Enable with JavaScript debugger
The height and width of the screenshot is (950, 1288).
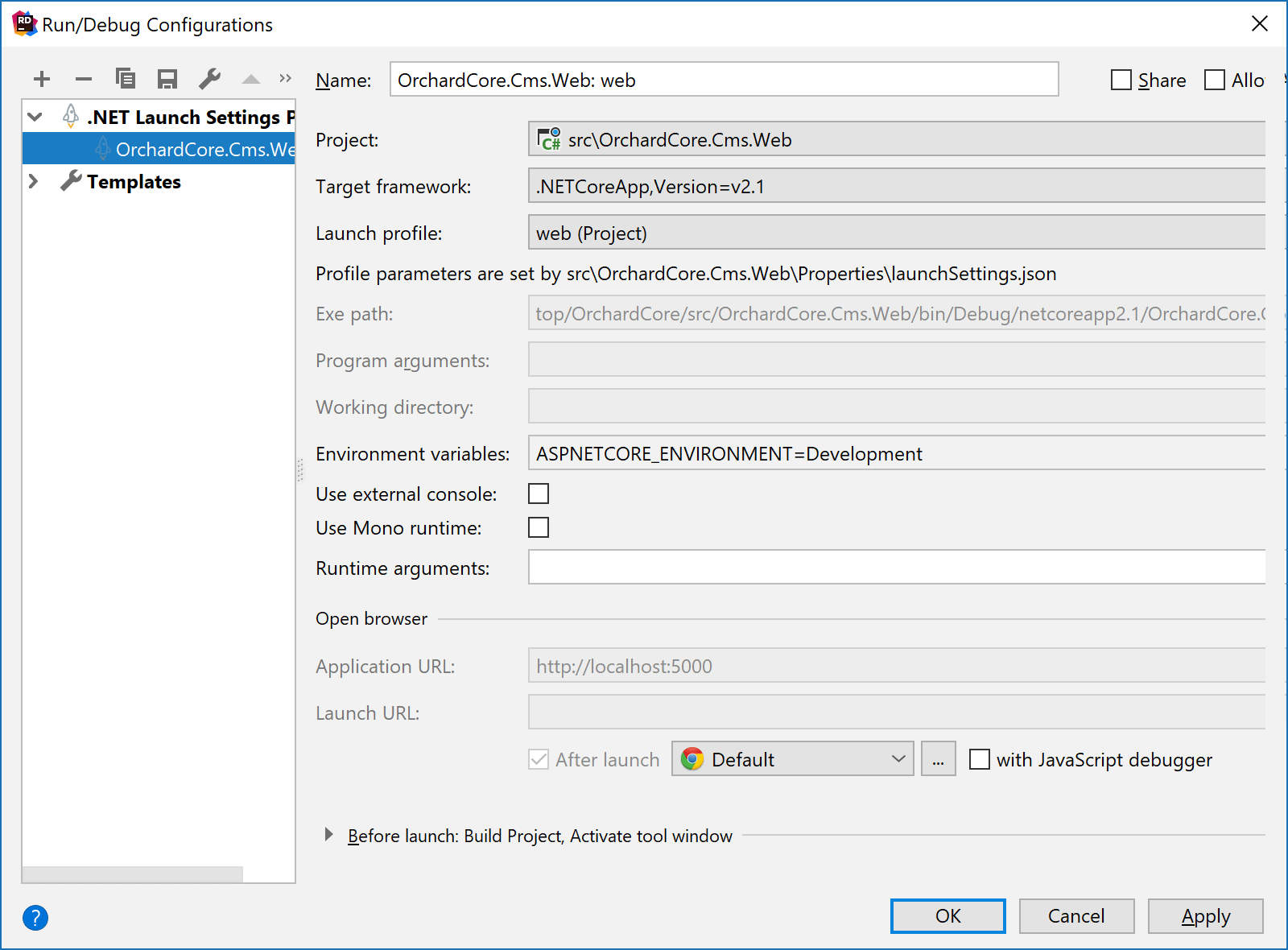point(980,759)
